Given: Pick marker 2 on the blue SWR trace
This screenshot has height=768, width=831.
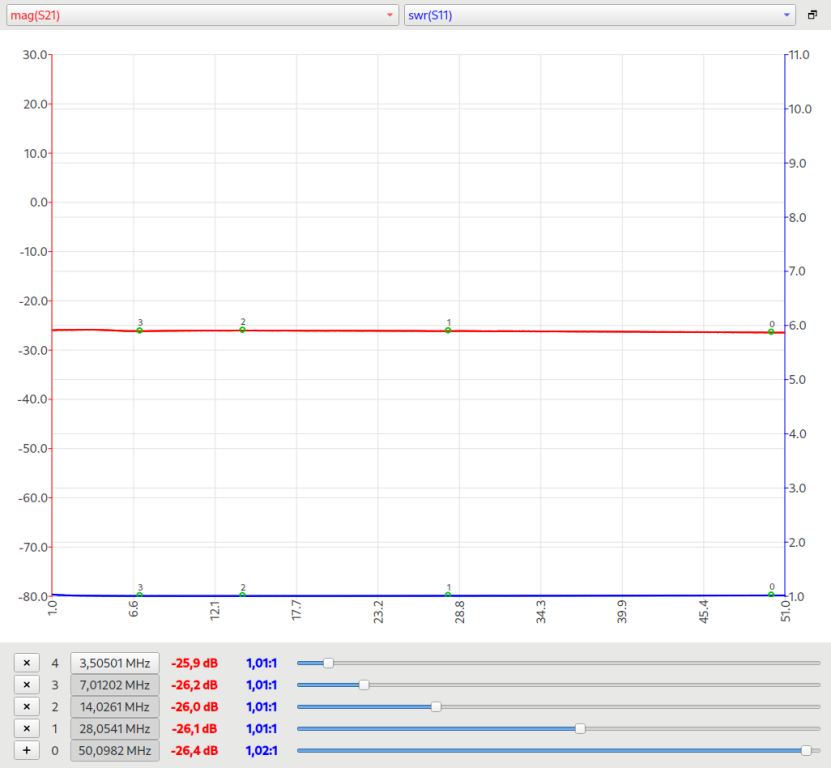Looking at the screenshot, I should (242, 595).
